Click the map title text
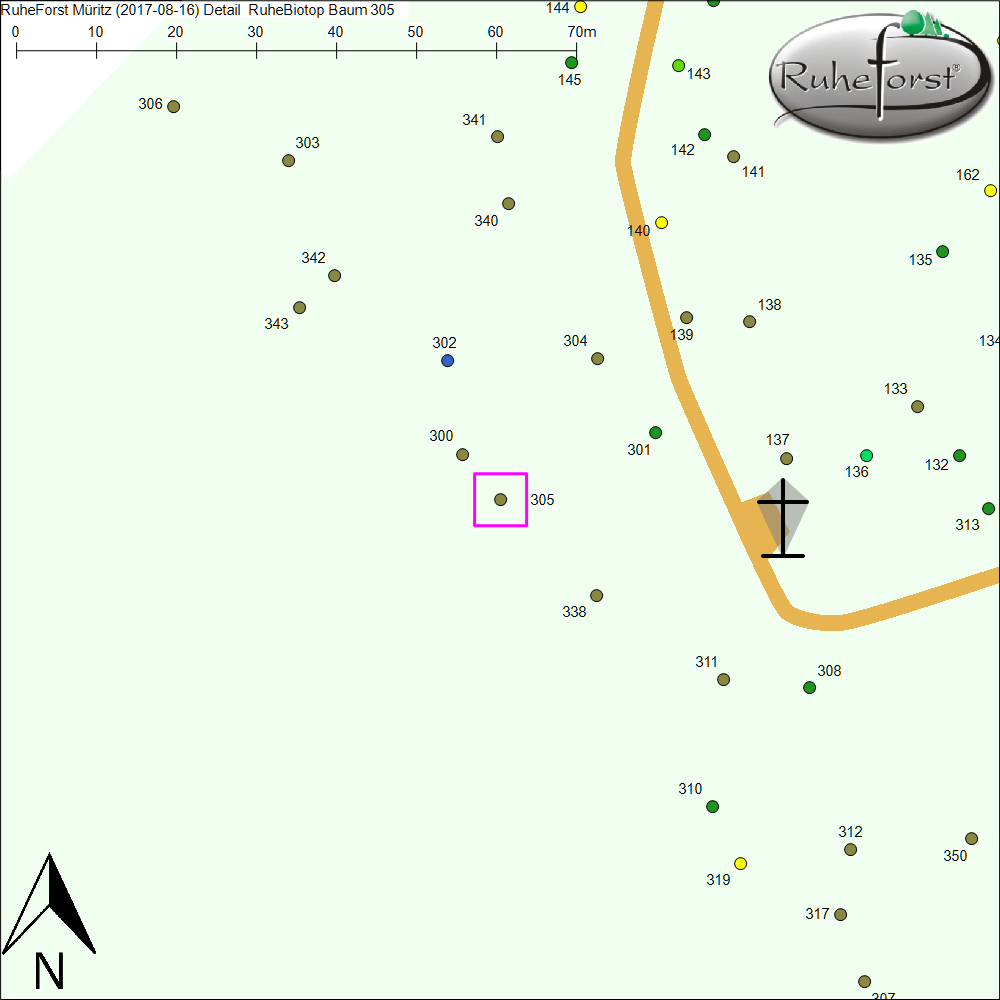Screen dimensions: 1000x1000 tap(198, 10)
